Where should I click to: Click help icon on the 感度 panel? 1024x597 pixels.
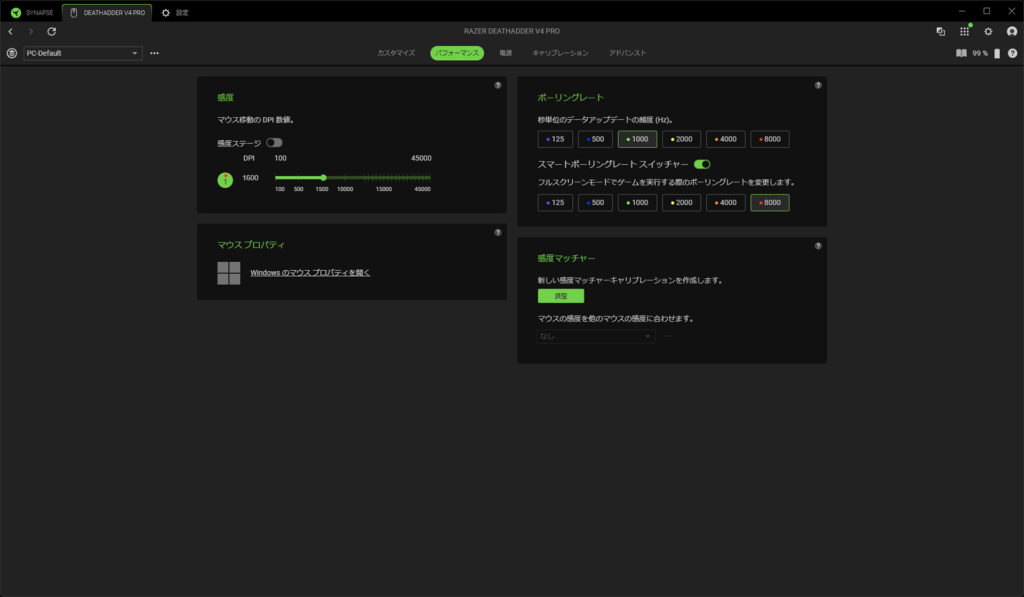point(498,85)
